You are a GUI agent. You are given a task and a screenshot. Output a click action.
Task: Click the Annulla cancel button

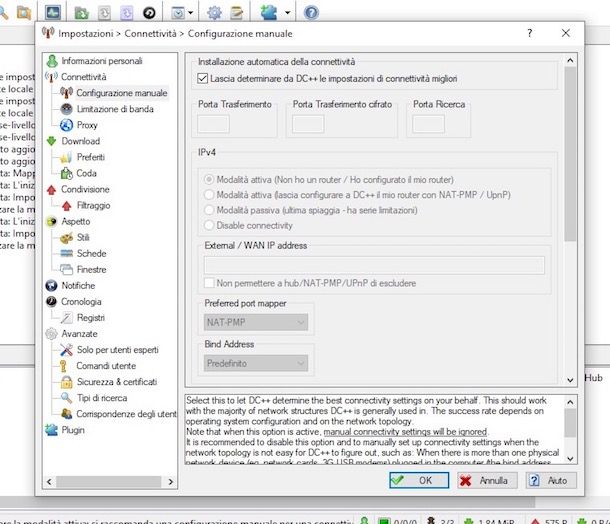487,480
